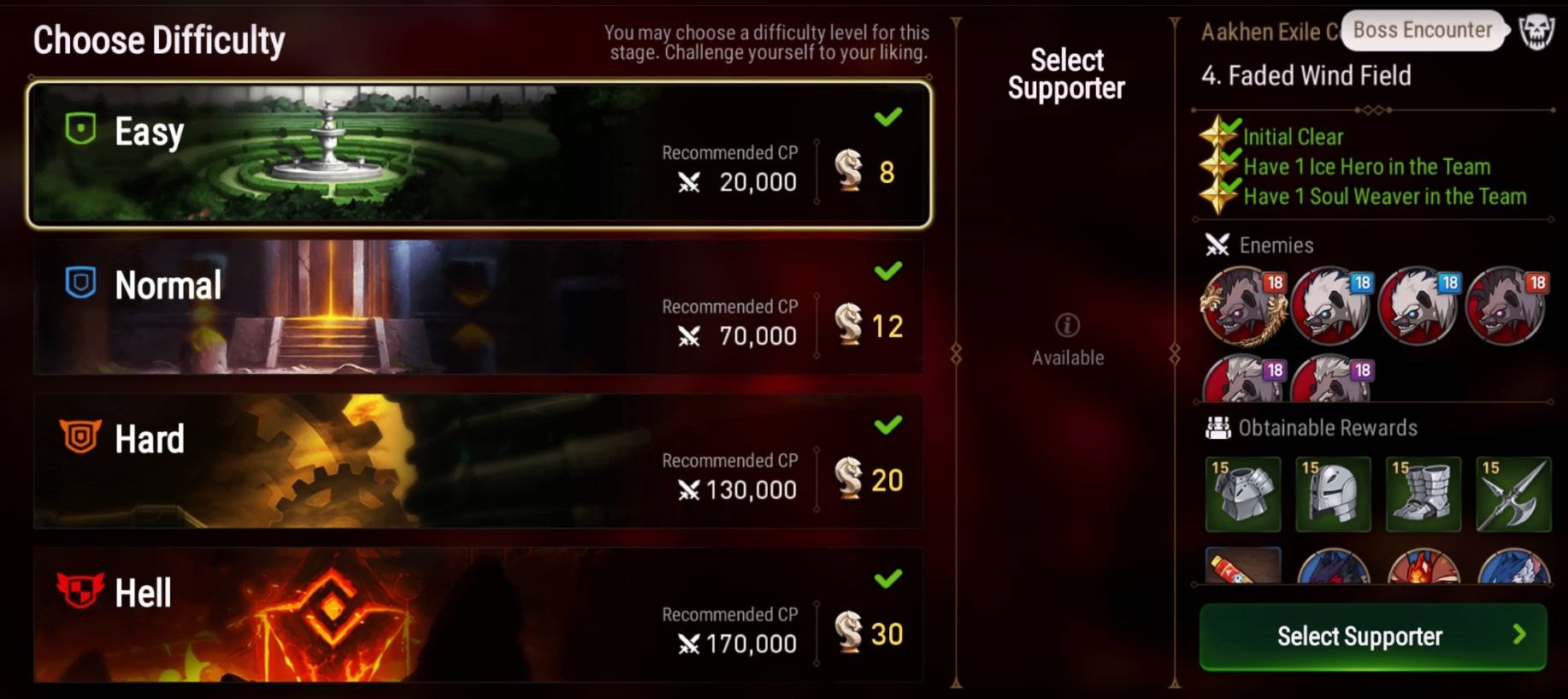1568x699 pixels.
Task: View the fourth enemy portrait in top row
Action: coord(1506,305)
